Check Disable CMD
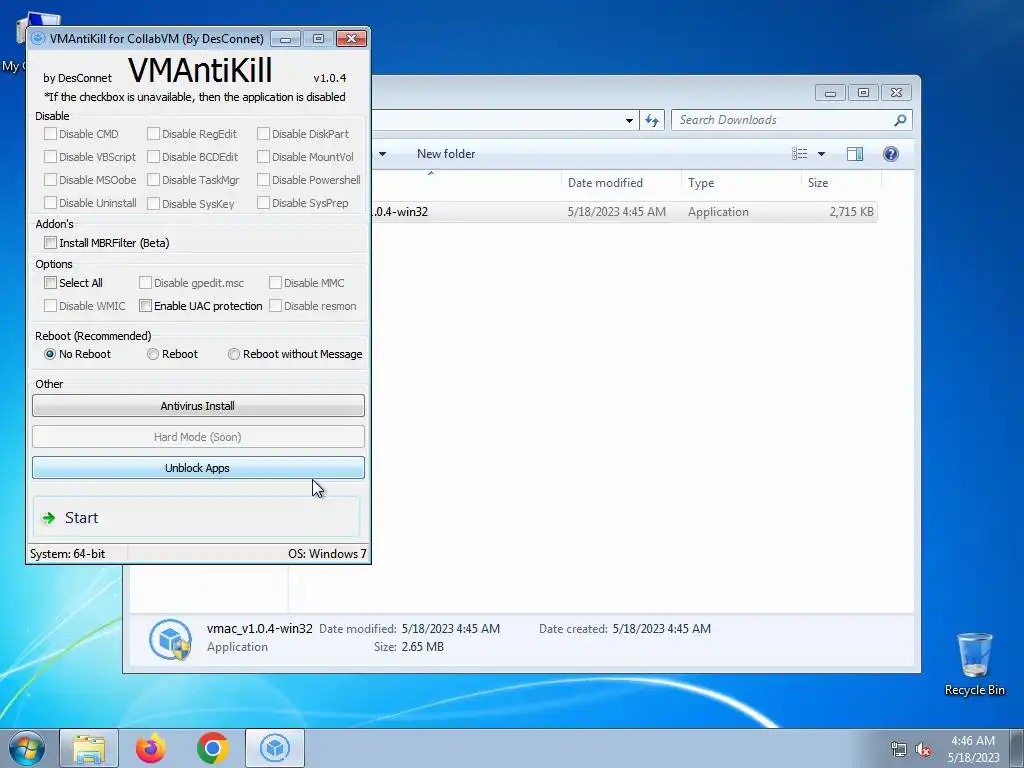Screen dimensions: 1024x768 point(50,134)
